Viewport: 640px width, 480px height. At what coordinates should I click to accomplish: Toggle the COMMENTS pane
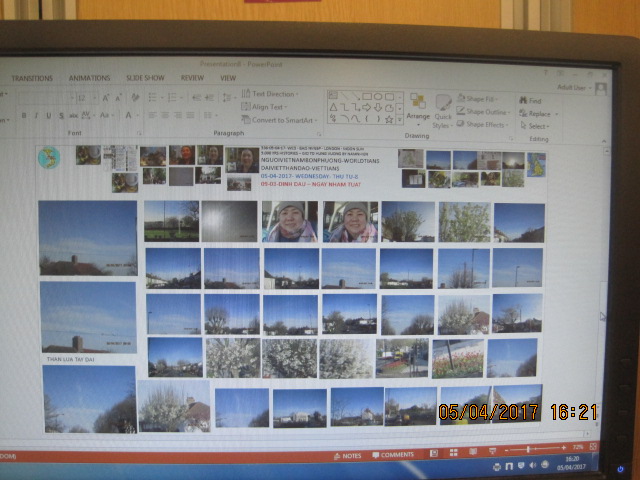point(393,455)
